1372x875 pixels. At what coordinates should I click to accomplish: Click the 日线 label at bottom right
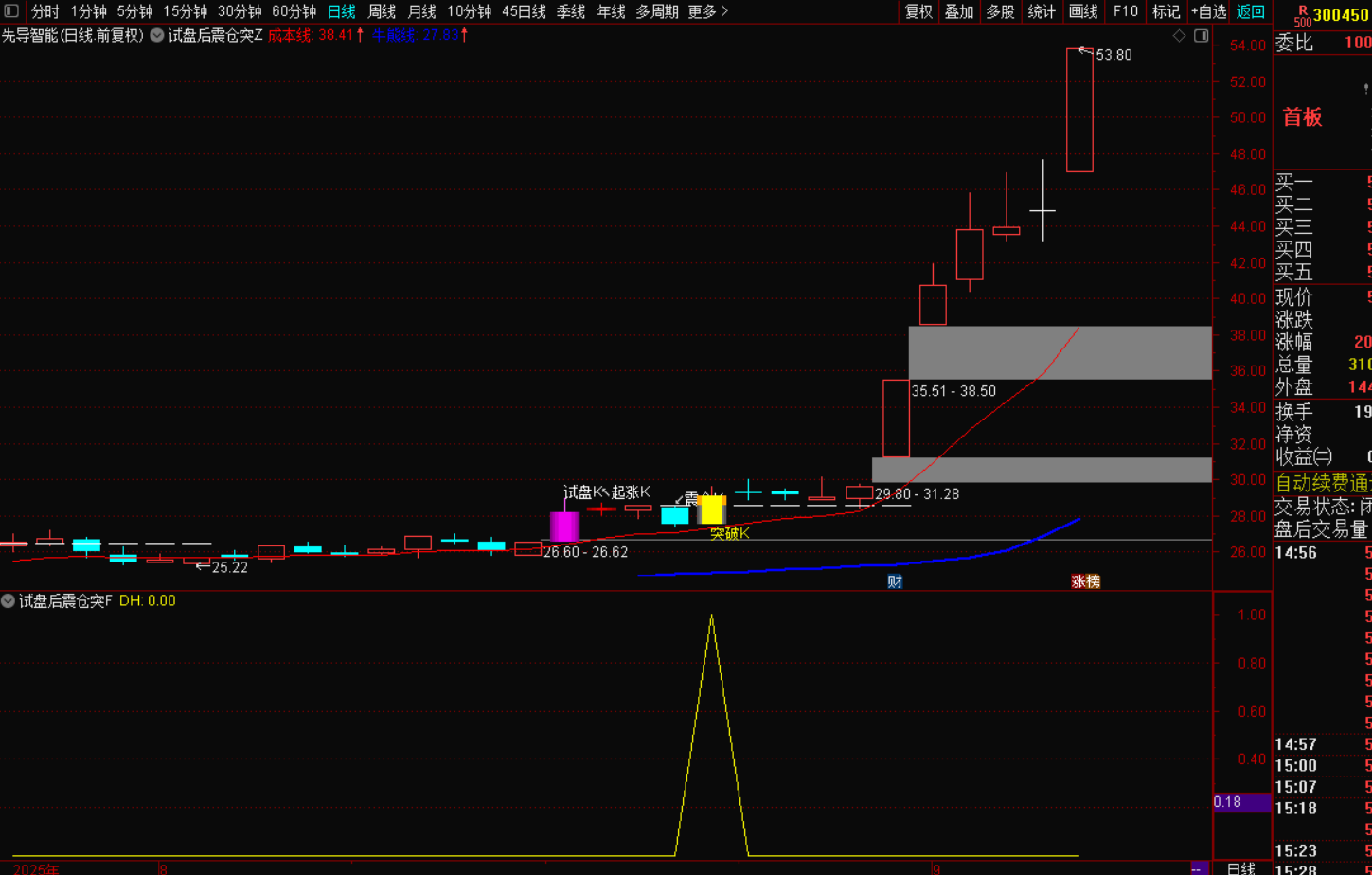[1241, 868]
